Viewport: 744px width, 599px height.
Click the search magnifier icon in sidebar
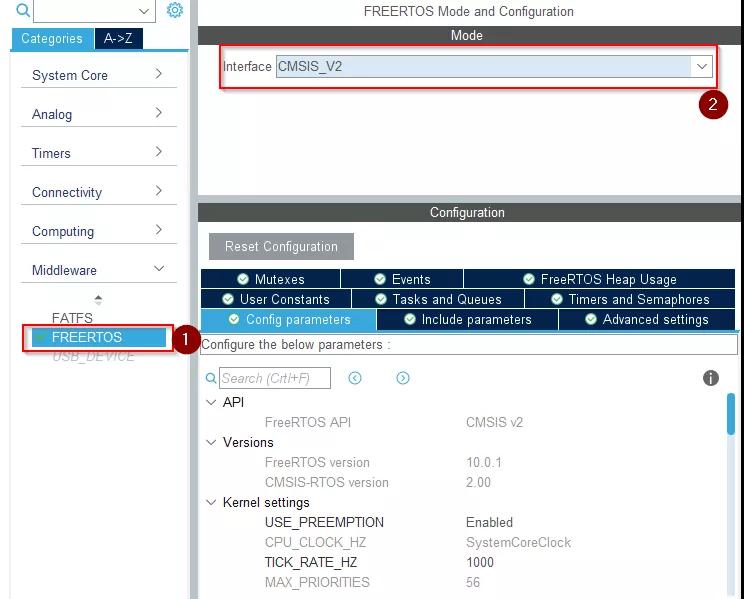pos(23,11)
